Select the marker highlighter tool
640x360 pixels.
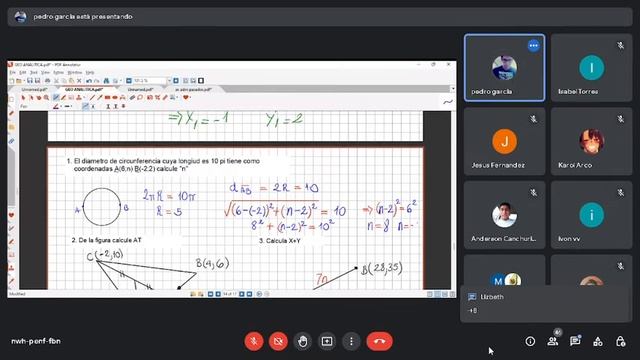(63, 98)
